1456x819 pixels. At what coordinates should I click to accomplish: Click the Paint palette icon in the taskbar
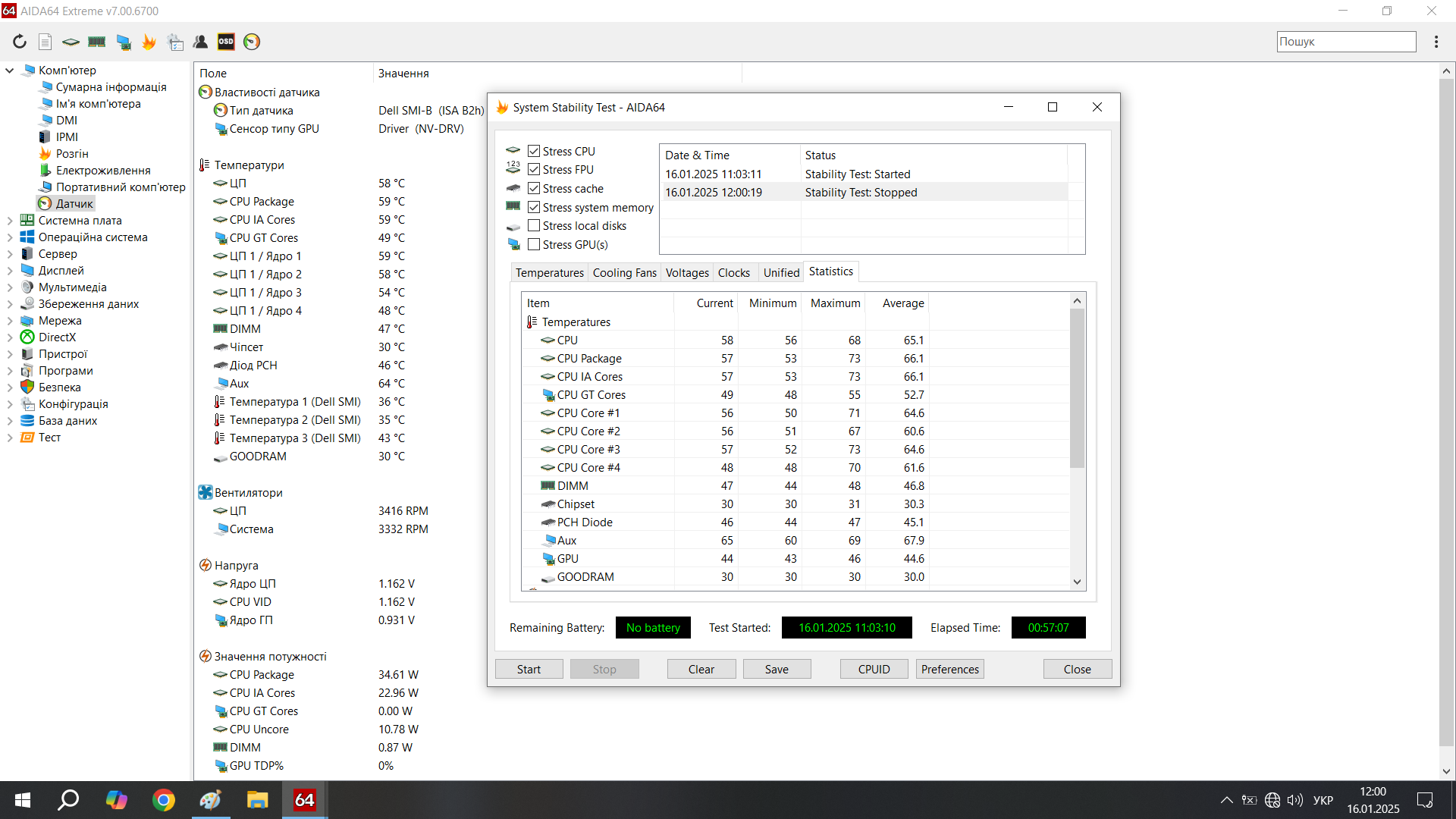[x=210, y=800]
